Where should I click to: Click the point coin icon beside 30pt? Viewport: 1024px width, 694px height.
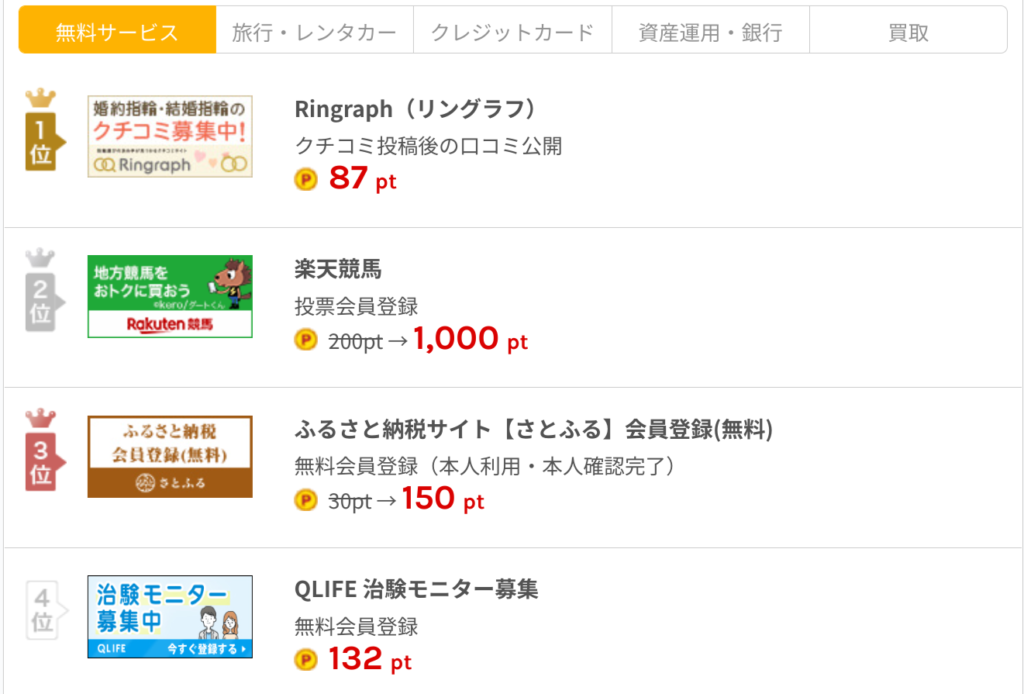pos(306,500)
